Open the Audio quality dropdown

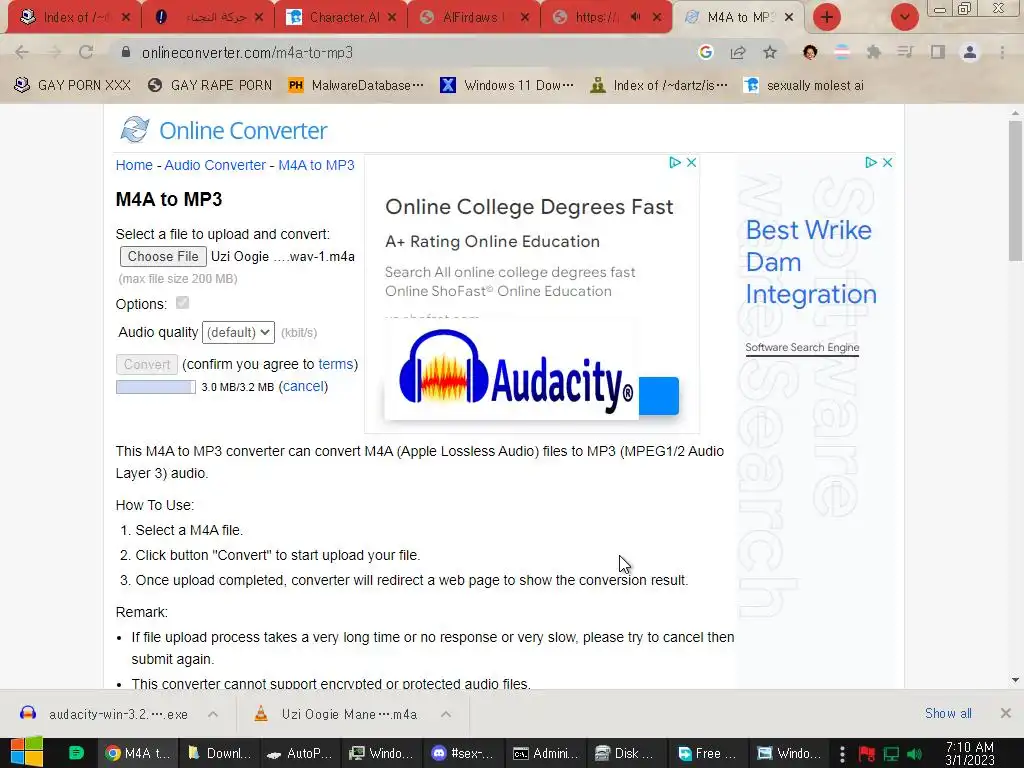(238, 332)
